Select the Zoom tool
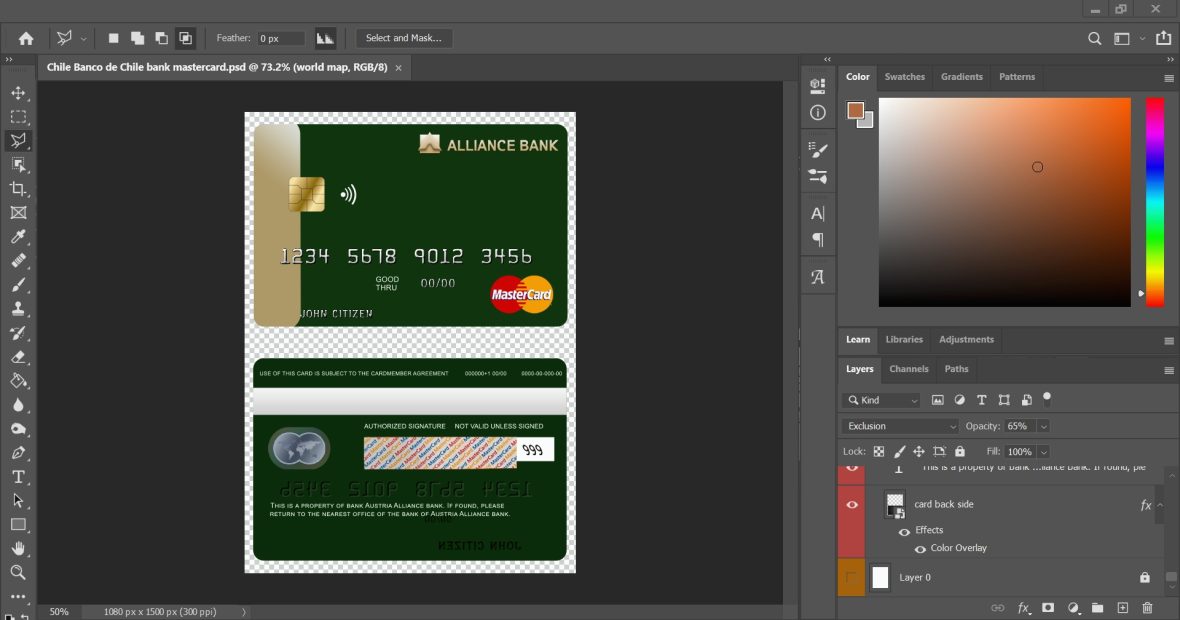1180x620 pixels. coord(18,573)
